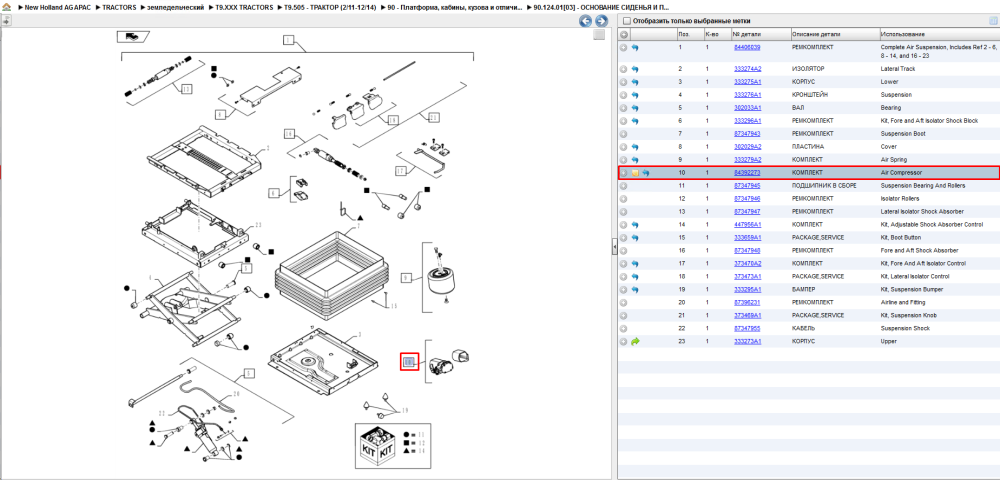Open part number link 87347943
Image resolution: width=1000 pixels, height=480 pixels.
coord(747,134)
